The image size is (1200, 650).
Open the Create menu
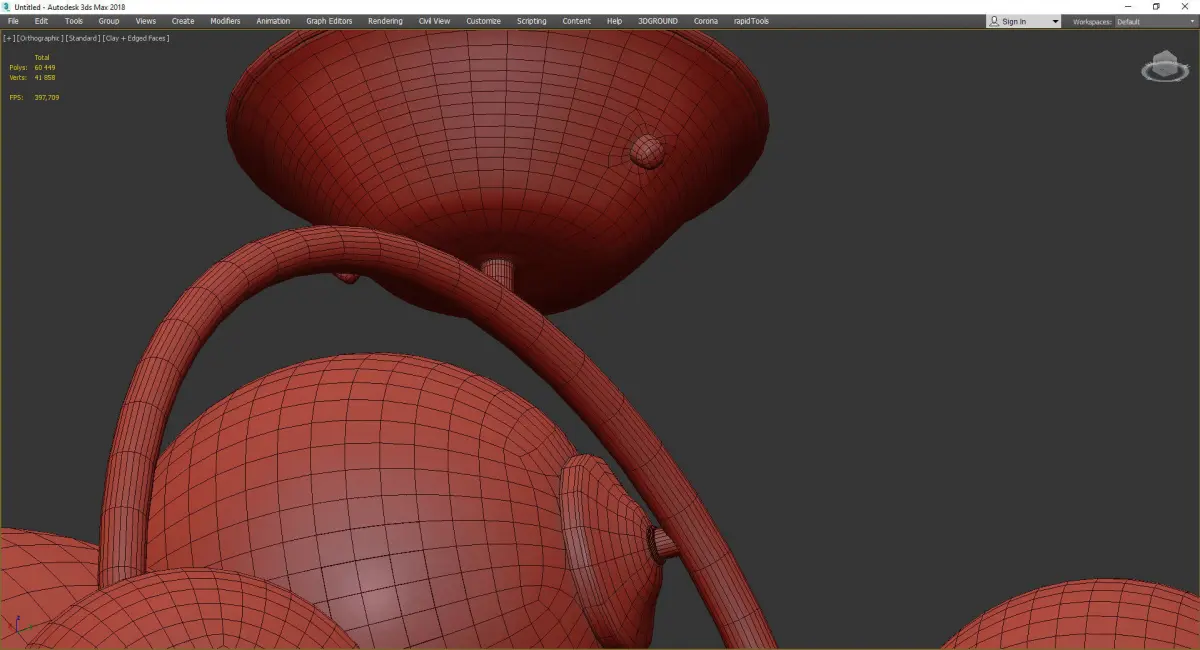183,21
